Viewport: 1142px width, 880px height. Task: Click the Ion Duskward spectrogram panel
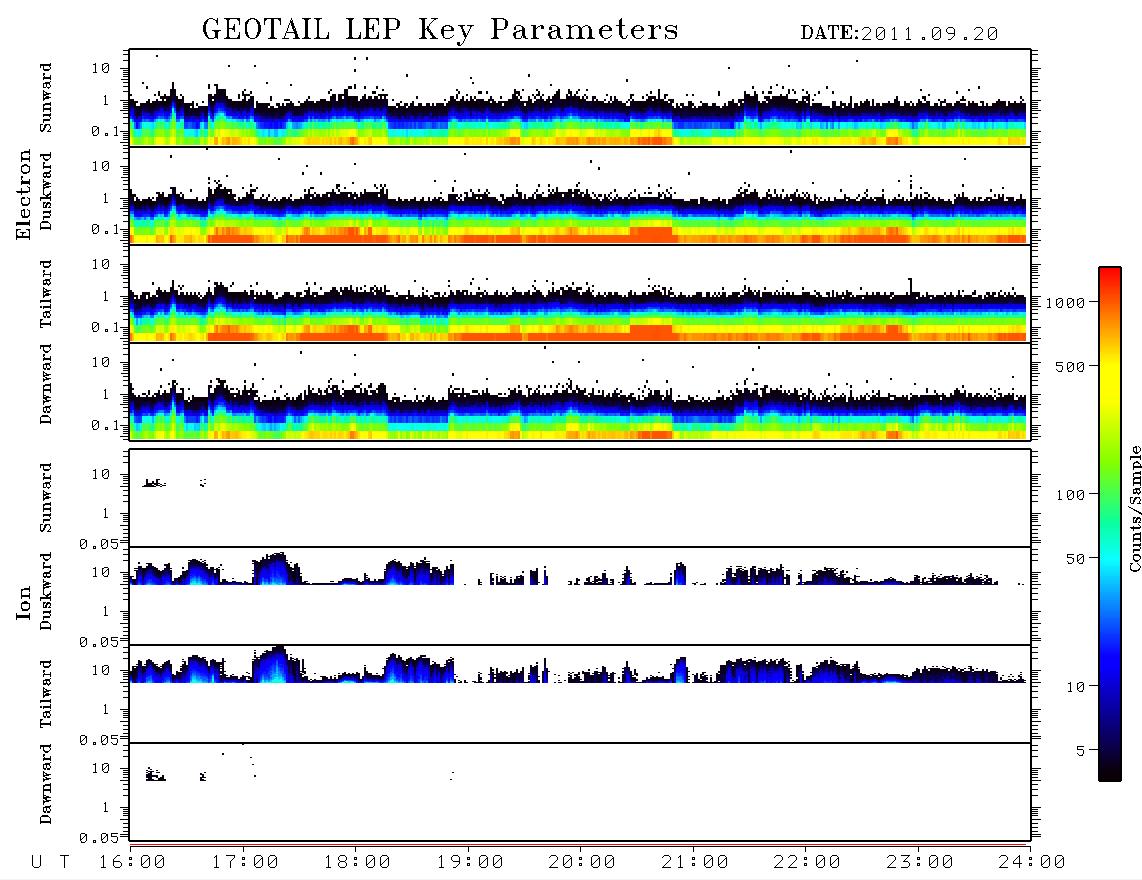point(580,595)
